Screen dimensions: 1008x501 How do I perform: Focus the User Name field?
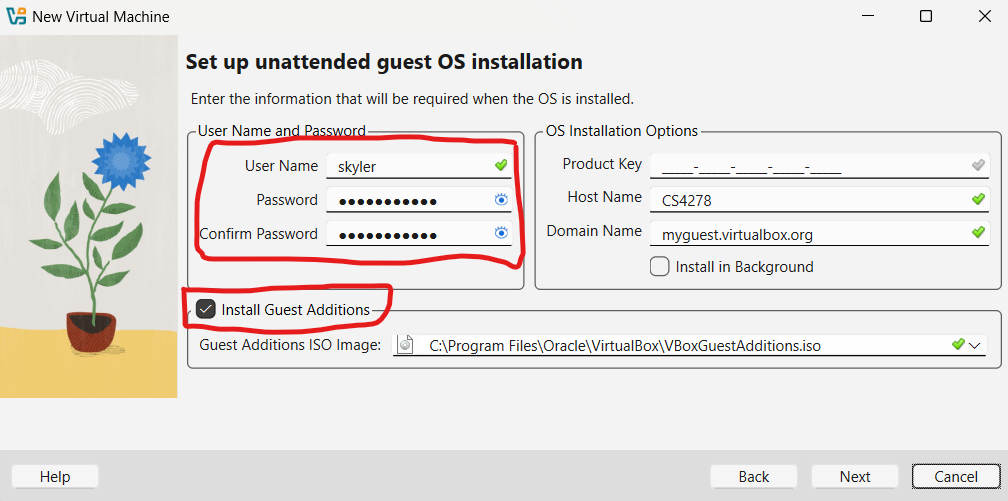tap(410, 166)
